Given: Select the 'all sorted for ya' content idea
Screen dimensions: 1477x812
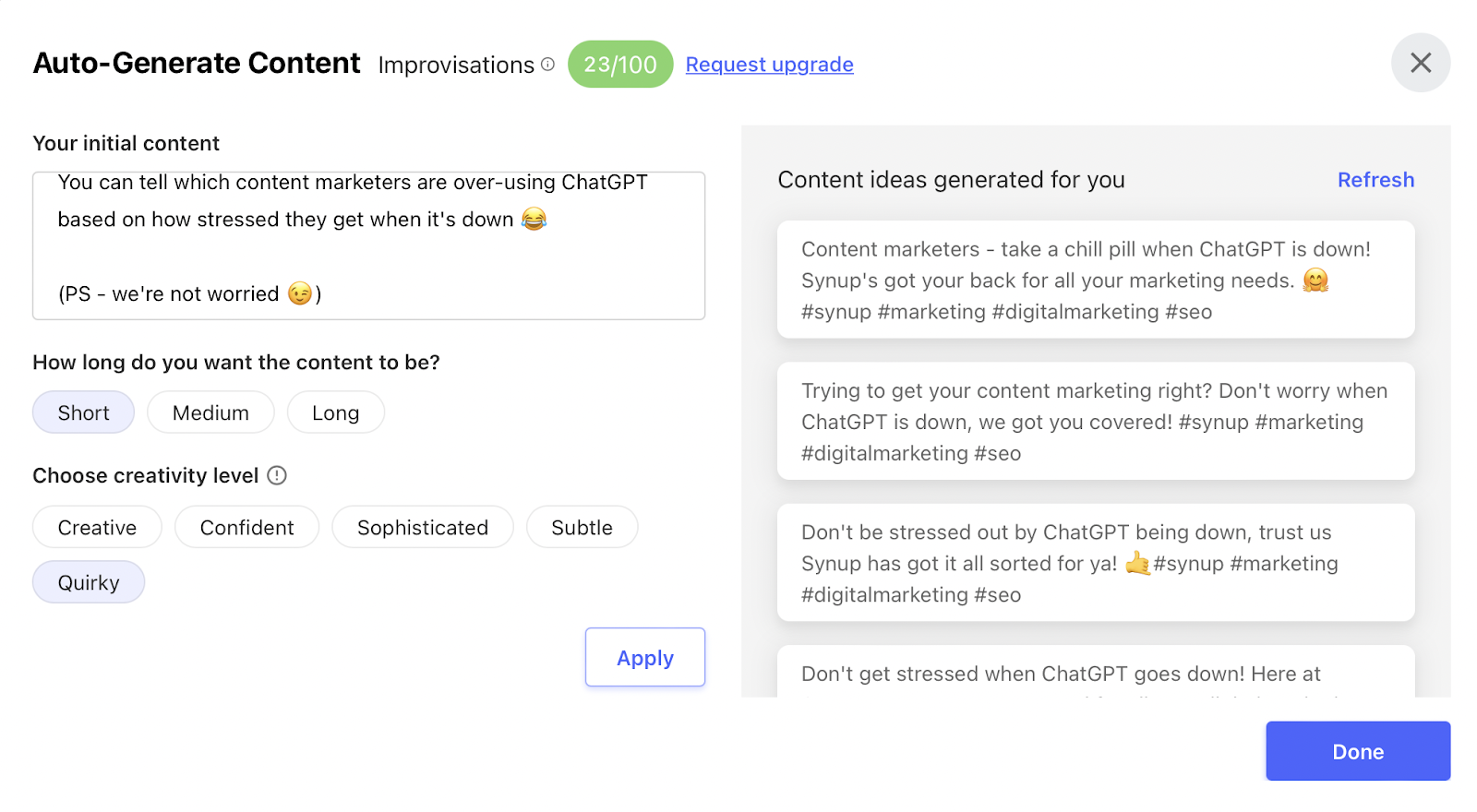Looking at the screenshot, I should point(1096,562).
